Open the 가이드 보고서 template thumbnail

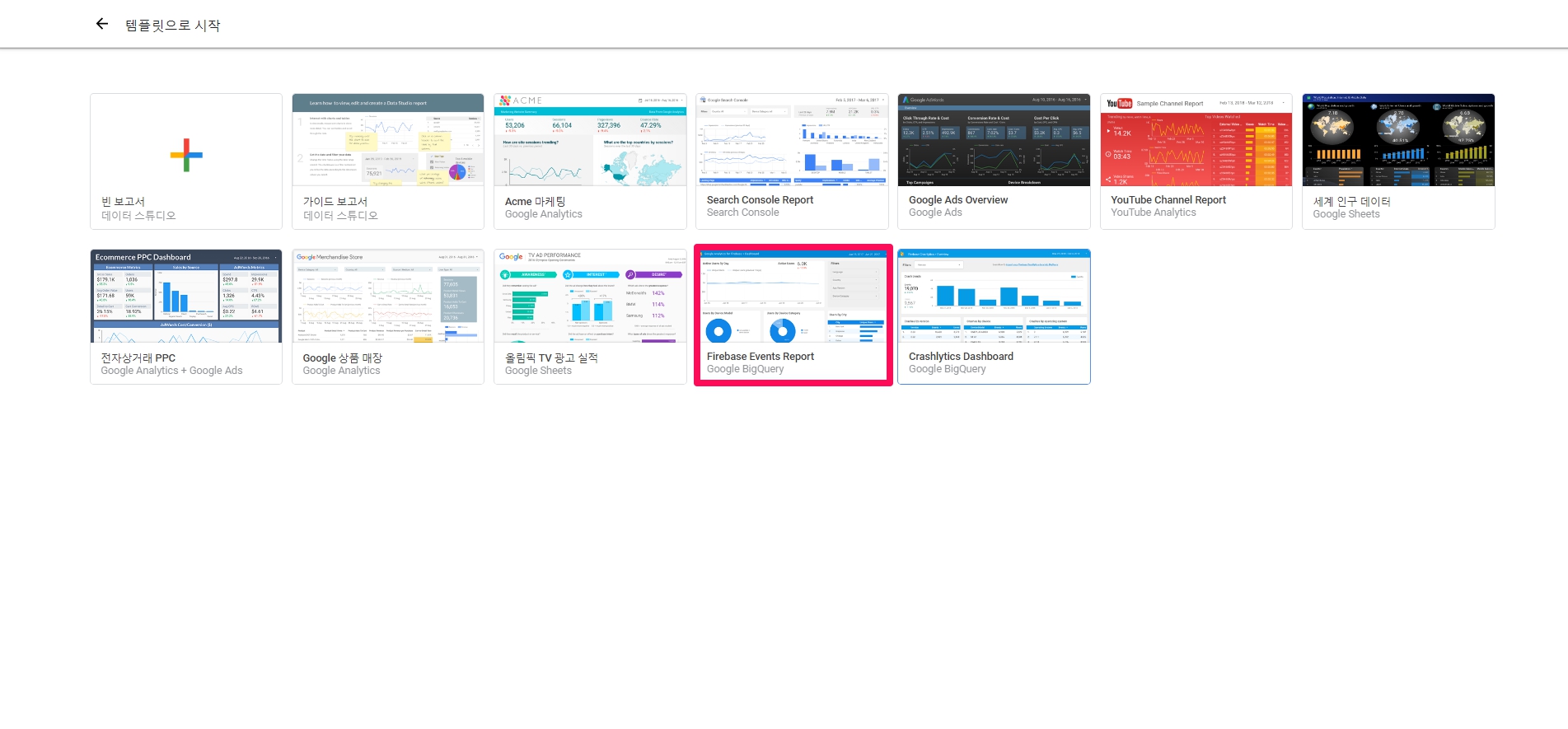[x=388, y=140]
